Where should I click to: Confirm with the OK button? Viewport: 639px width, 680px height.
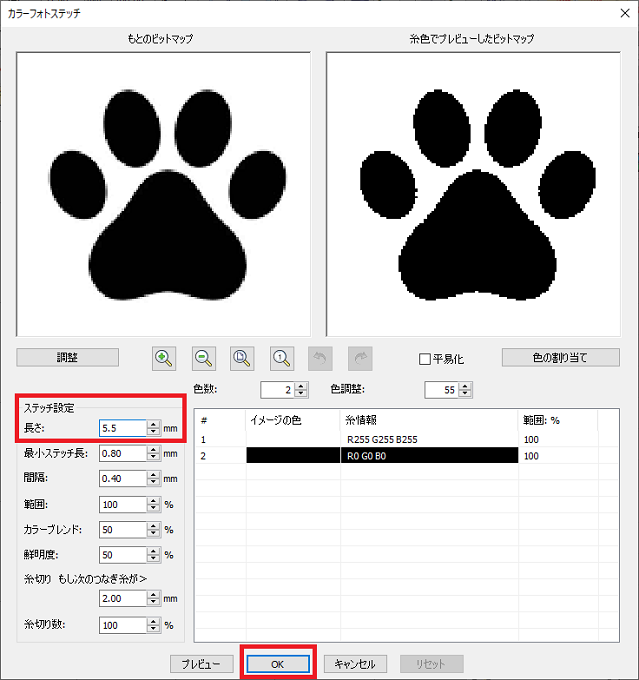tap(278, 664)
